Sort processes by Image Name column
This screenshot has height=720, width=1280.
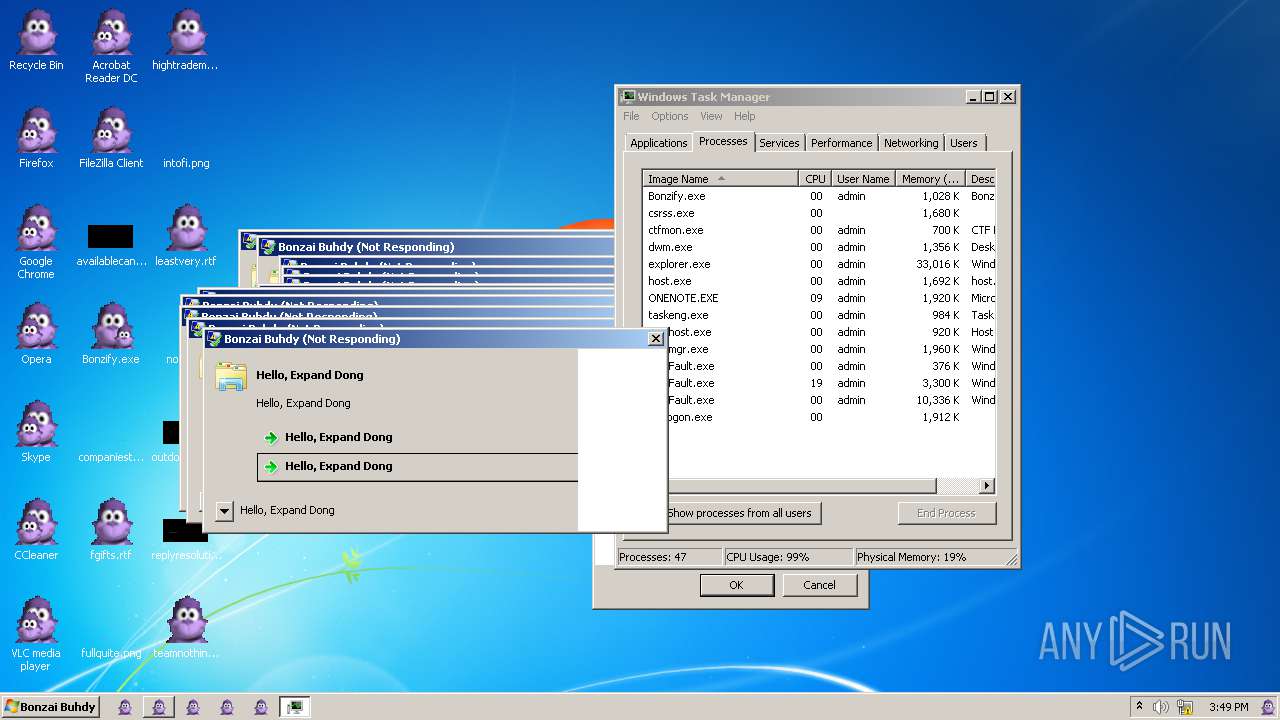point(721,179)
